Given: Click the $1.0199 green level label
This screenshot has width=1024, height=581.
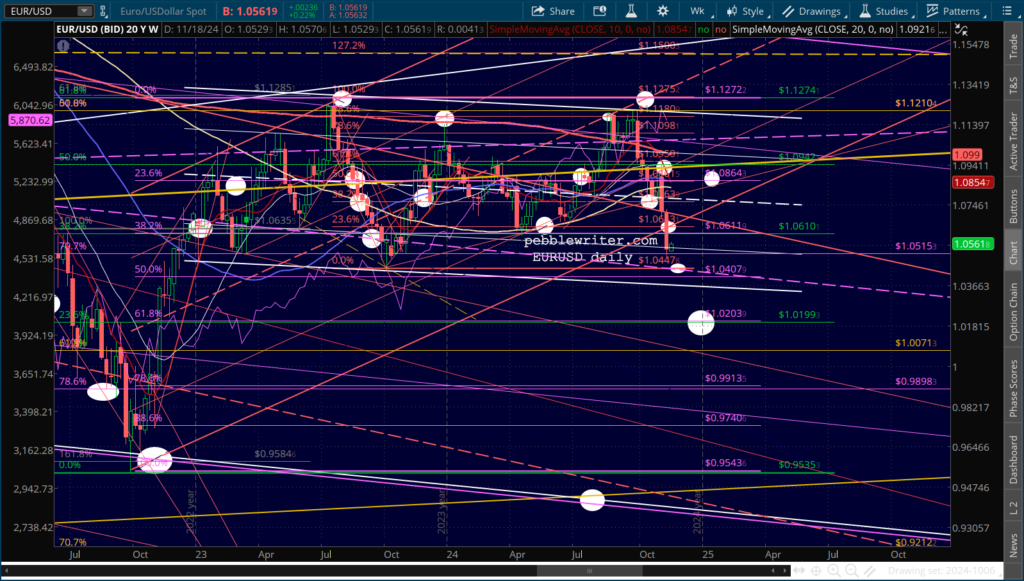Looking at the screenshot, I should click(798, 315).
